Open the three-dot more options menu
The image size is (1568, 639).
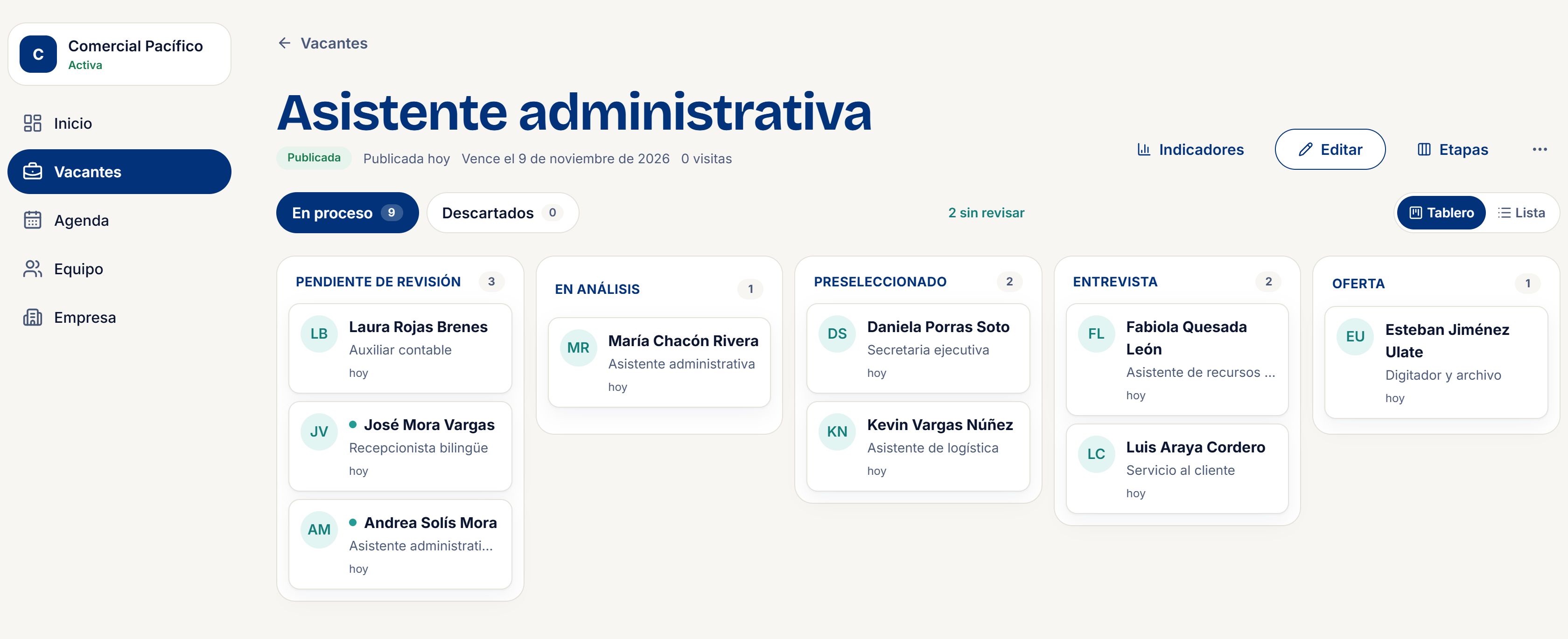(1540, 149)
